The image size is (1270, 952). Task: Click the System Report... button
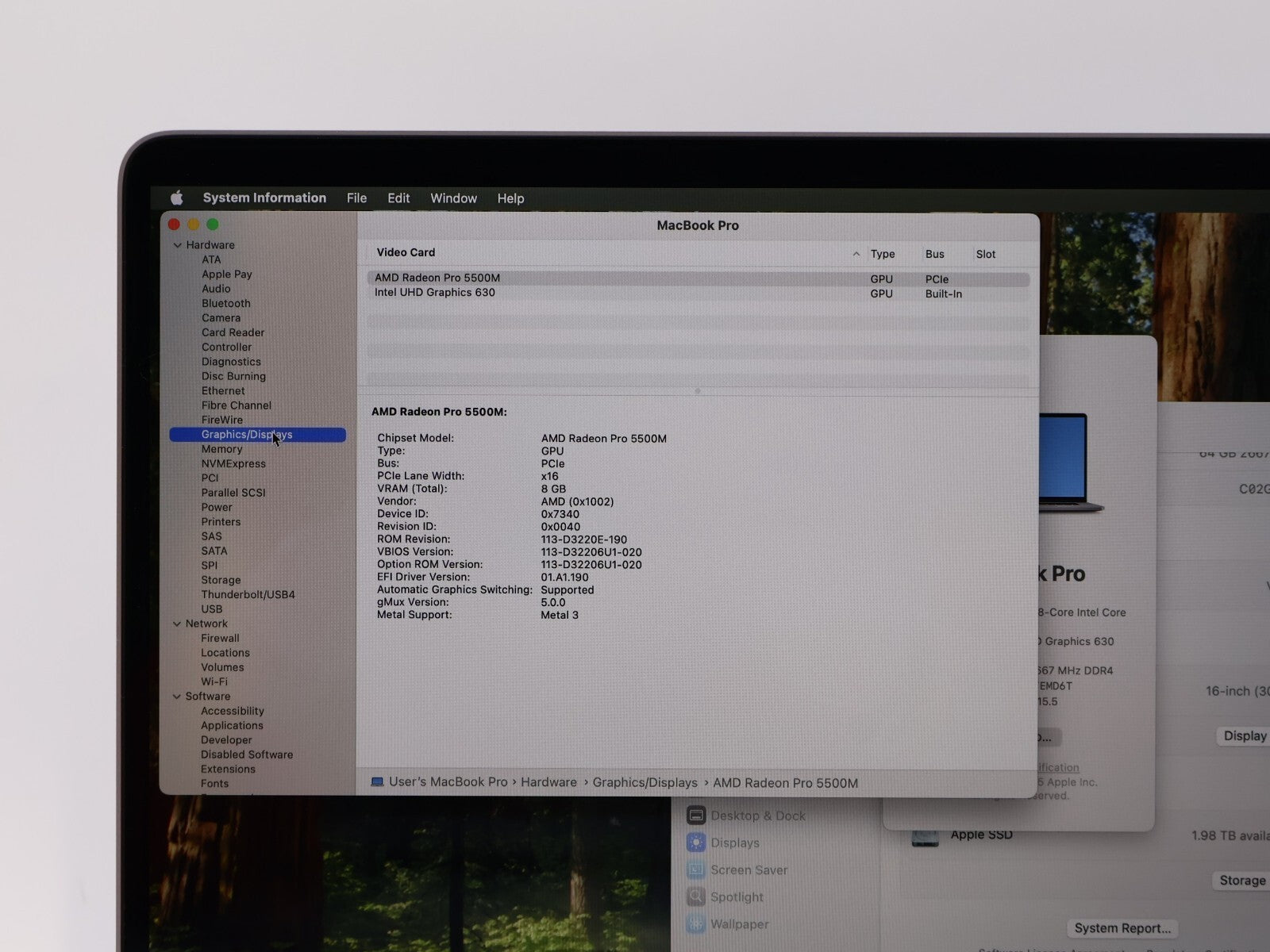click(x=1122, y=928)
